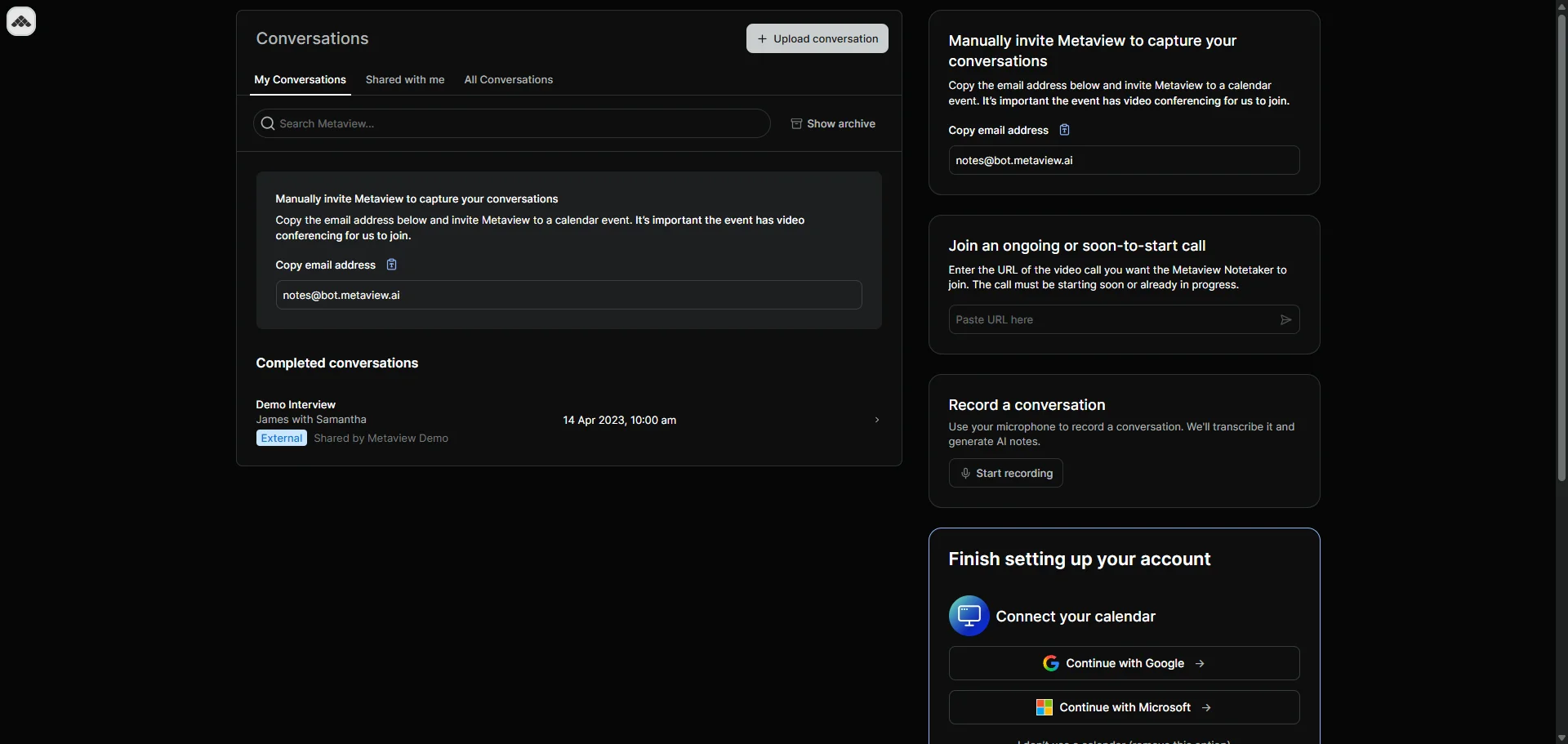
Task: Submit the pasted call URL with the send arrow
Action: (1285, 320)
